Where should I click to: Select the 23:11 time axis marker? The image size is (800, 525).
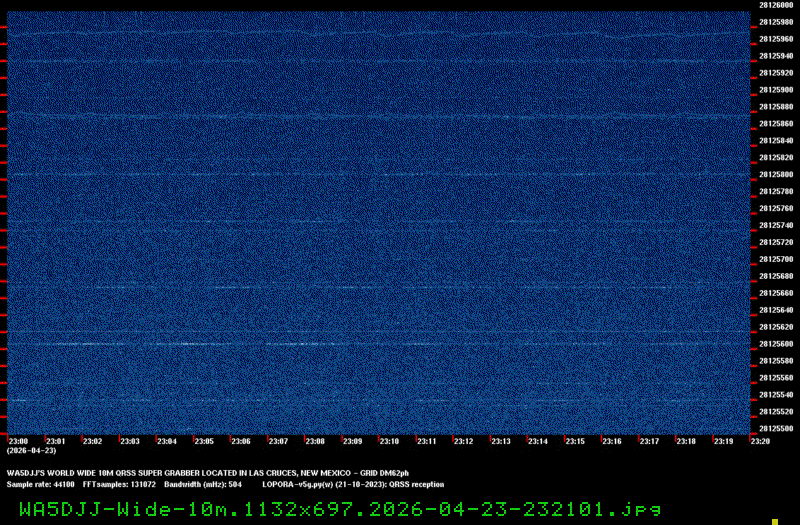tap(427, 441)
